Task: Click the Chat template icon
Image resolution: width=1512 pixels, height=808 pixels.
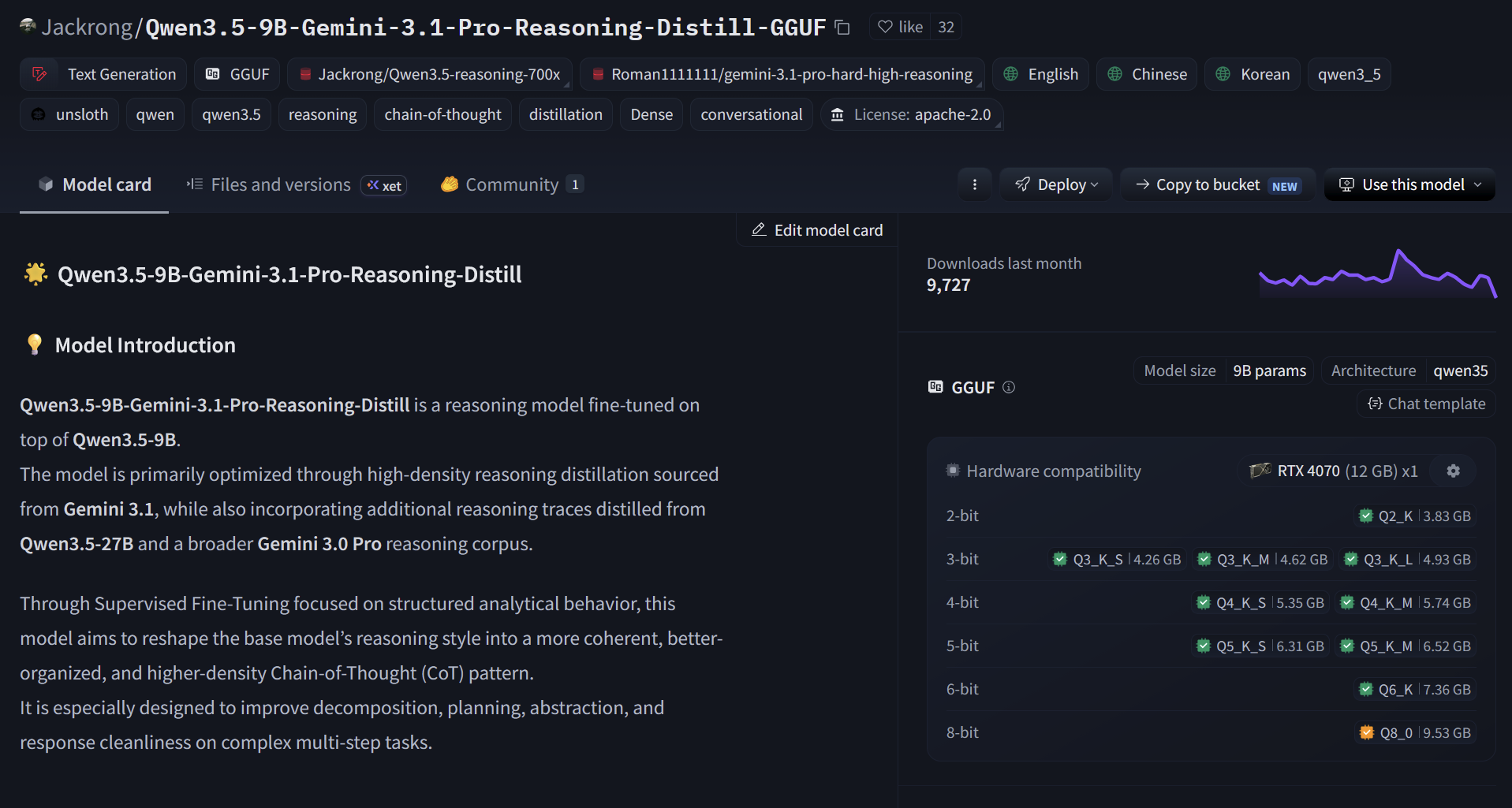Action: 1375,404
